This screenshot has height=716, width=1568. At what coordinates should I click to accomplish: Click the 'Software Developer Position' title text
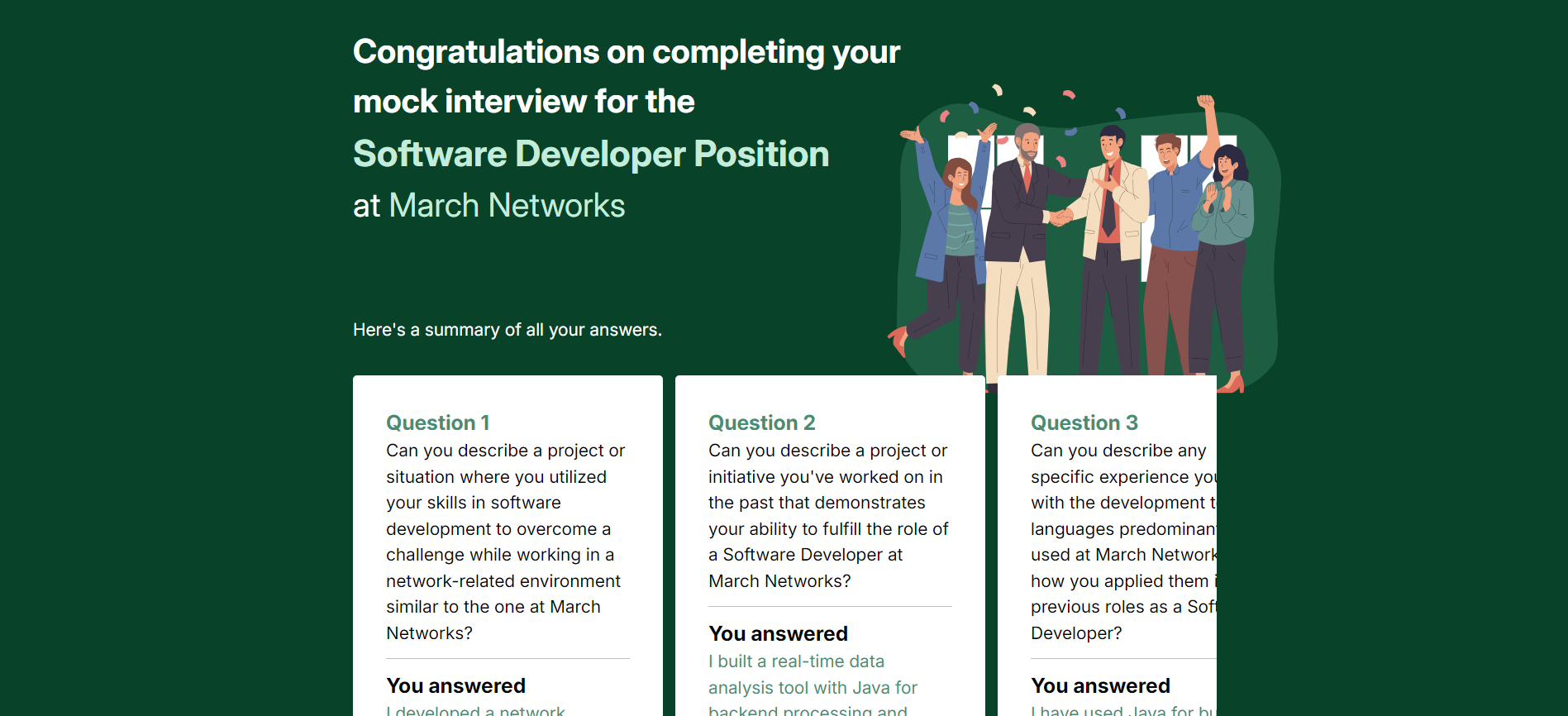(x=591, y=154)
